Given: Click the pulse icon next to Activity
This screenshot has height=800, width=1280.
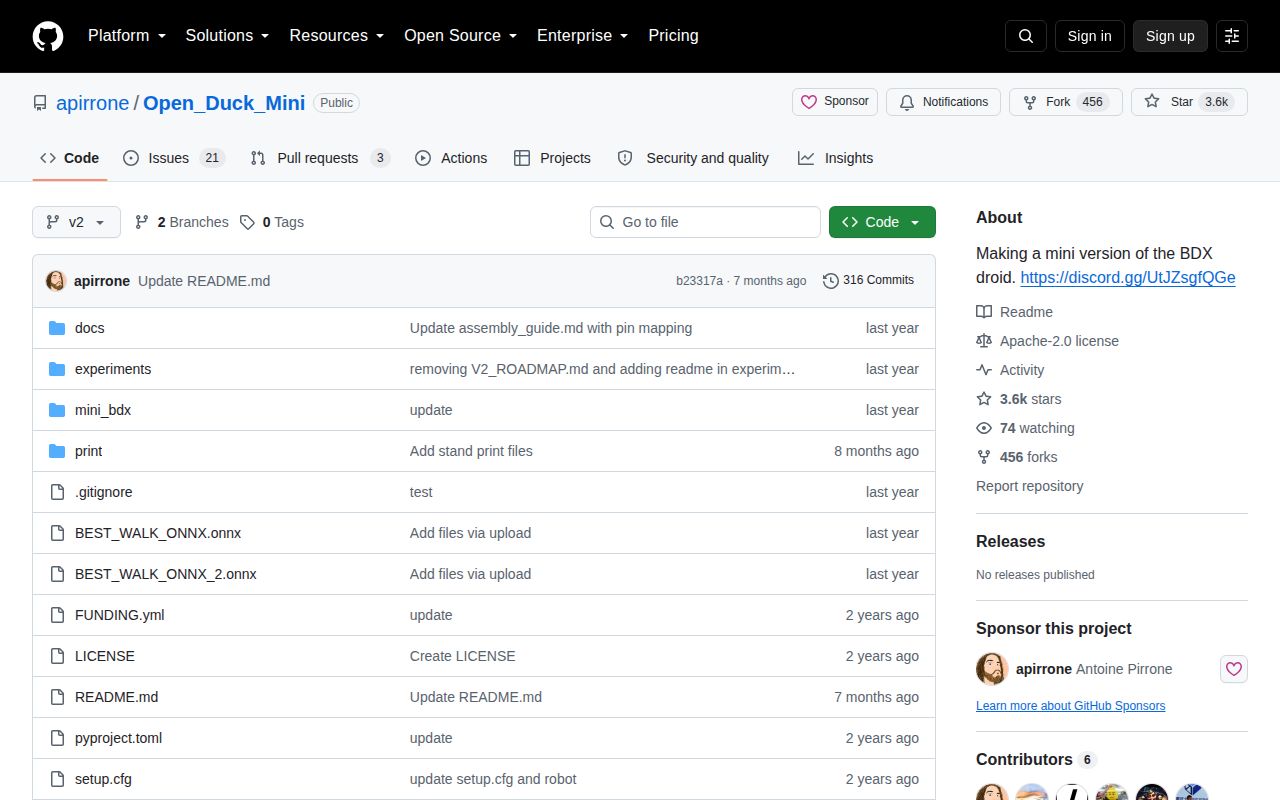Looking at the screenshot, I should point(984,370).
